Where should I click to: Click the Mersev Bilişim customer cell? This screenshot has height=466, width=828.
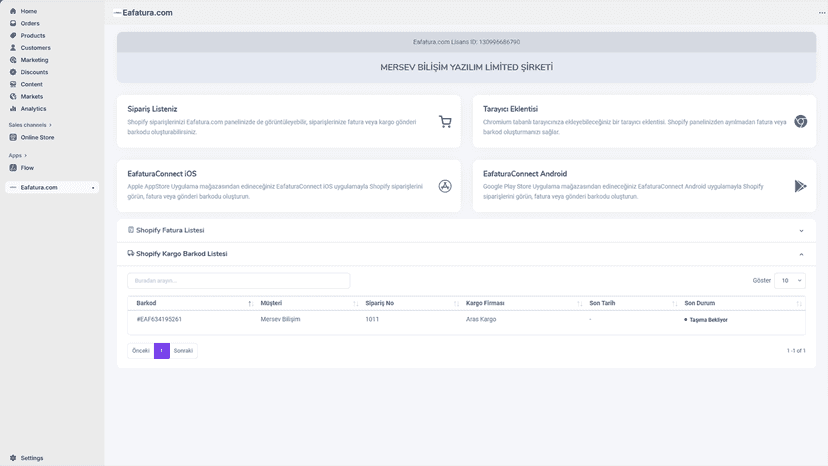pyautogui.click(x=280, y=319)
